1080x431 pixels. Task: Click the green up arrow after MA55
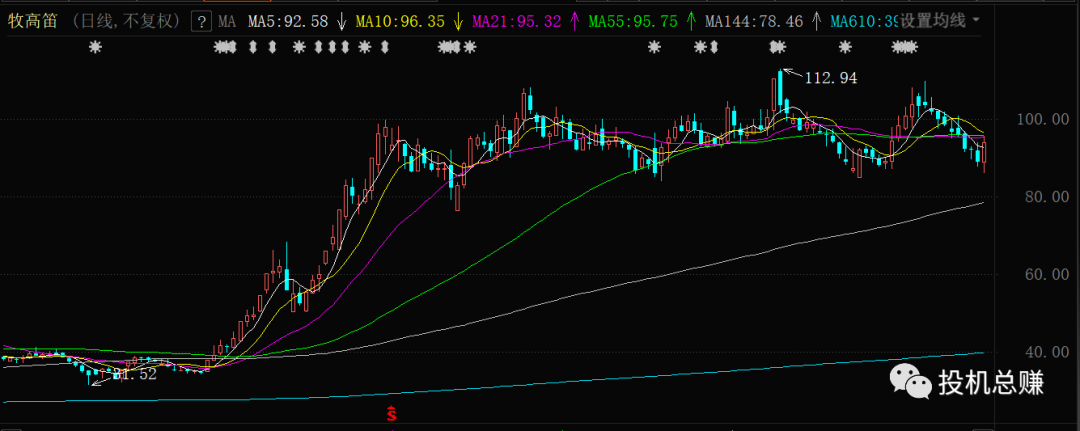click(x=692, y=21)
